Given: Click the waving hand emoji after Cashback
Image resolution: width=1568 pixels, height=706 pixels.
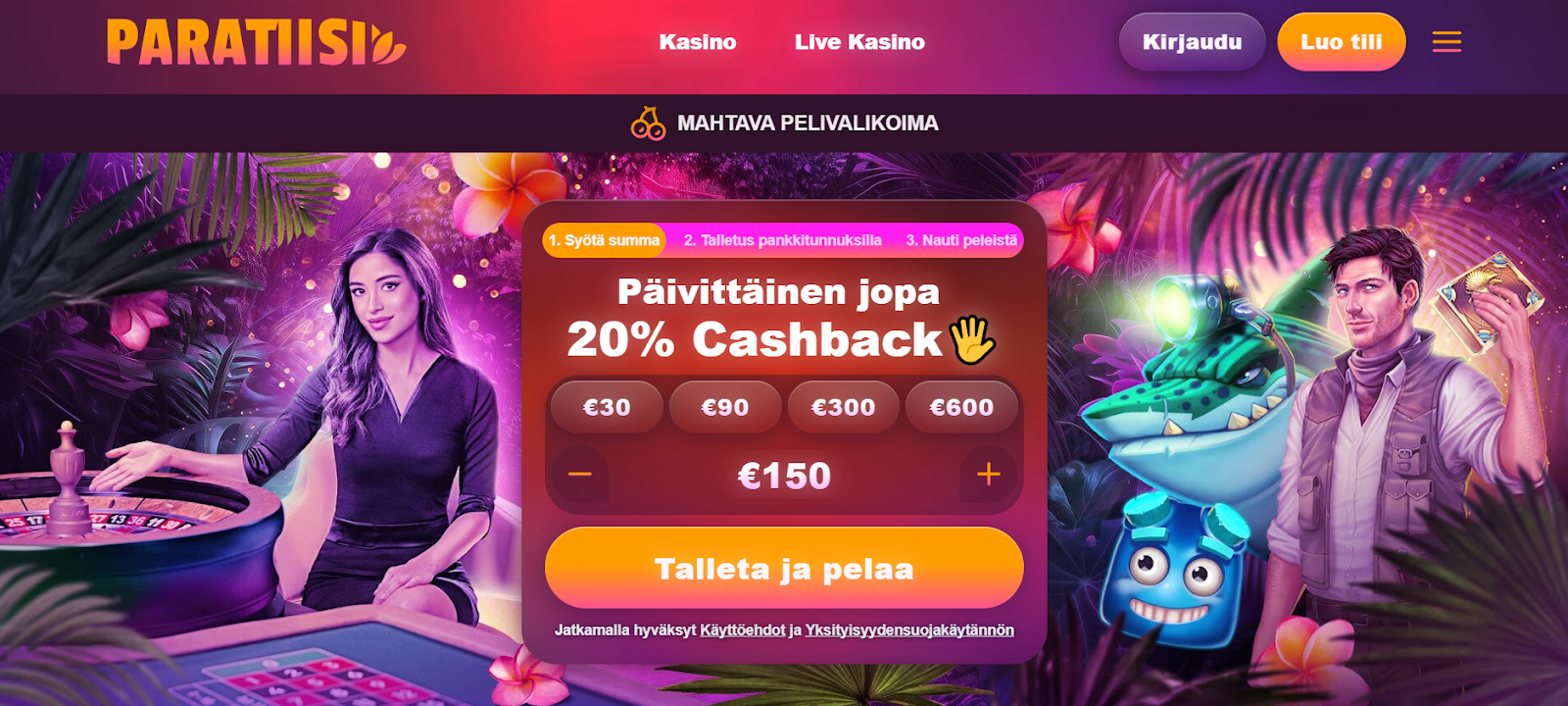Looking at the screenshot, I should [972, 340].
